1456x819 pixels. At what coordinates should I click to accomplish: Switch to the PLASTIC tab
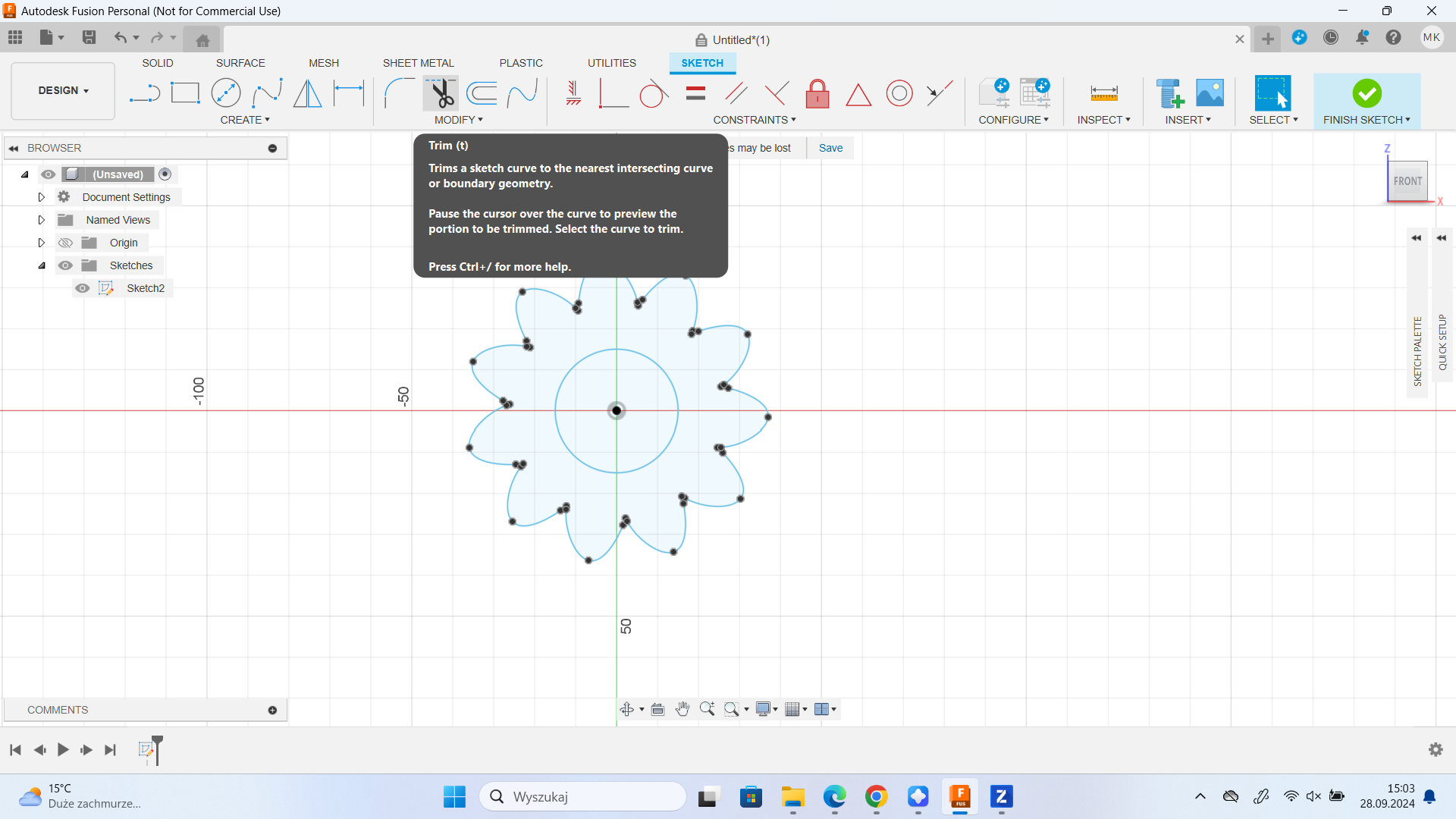pos(521,63)
